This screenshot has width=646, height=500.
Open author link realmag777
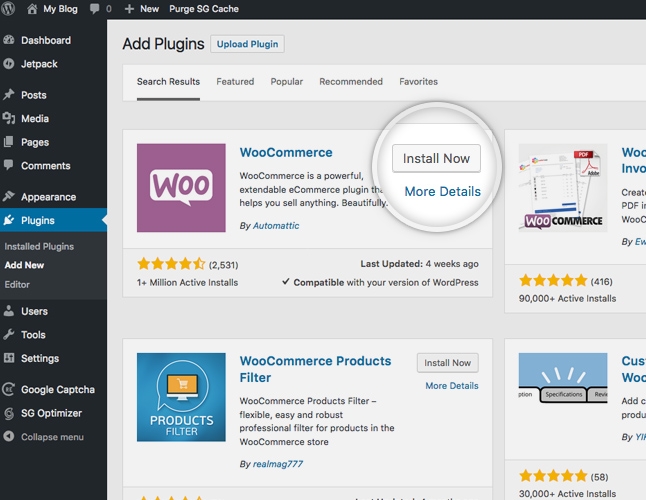pos(278,464)
